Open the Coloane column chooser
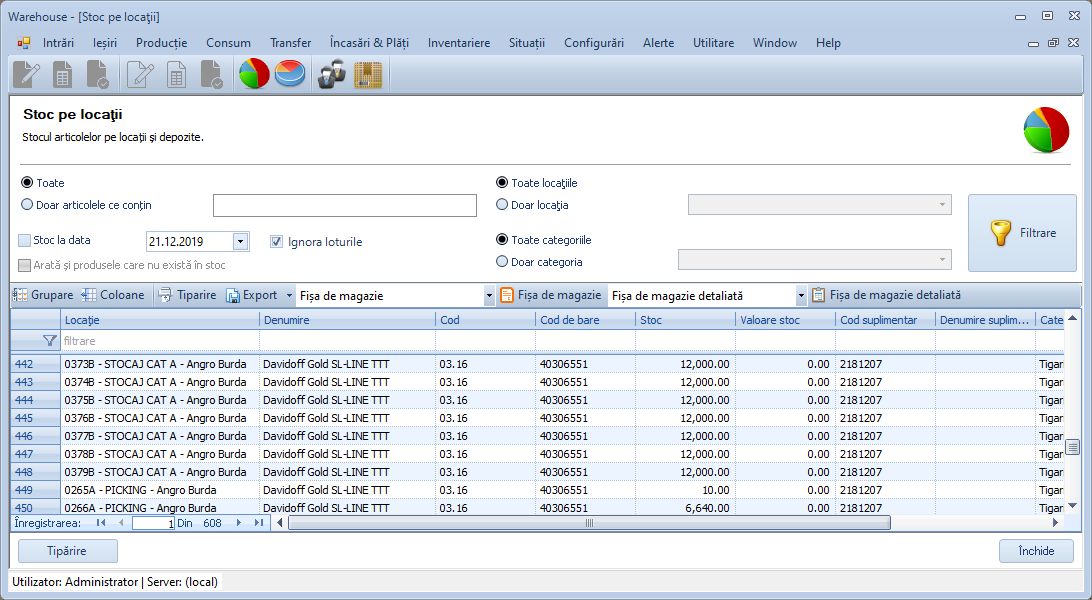The height and width of the screenshot is (600, 1092). (113, 295)
